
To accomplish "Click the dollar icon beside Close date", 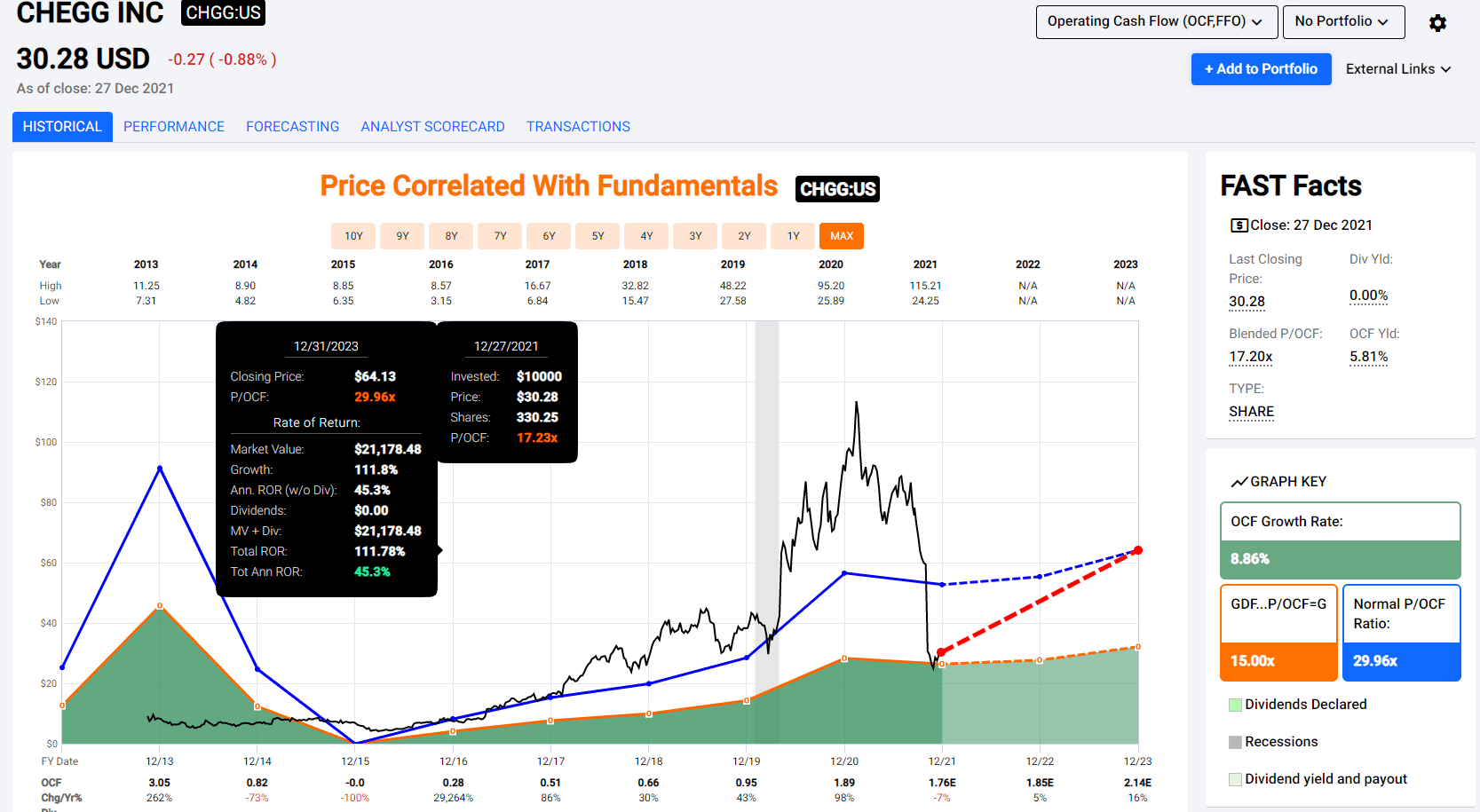I will point(1239,225).
